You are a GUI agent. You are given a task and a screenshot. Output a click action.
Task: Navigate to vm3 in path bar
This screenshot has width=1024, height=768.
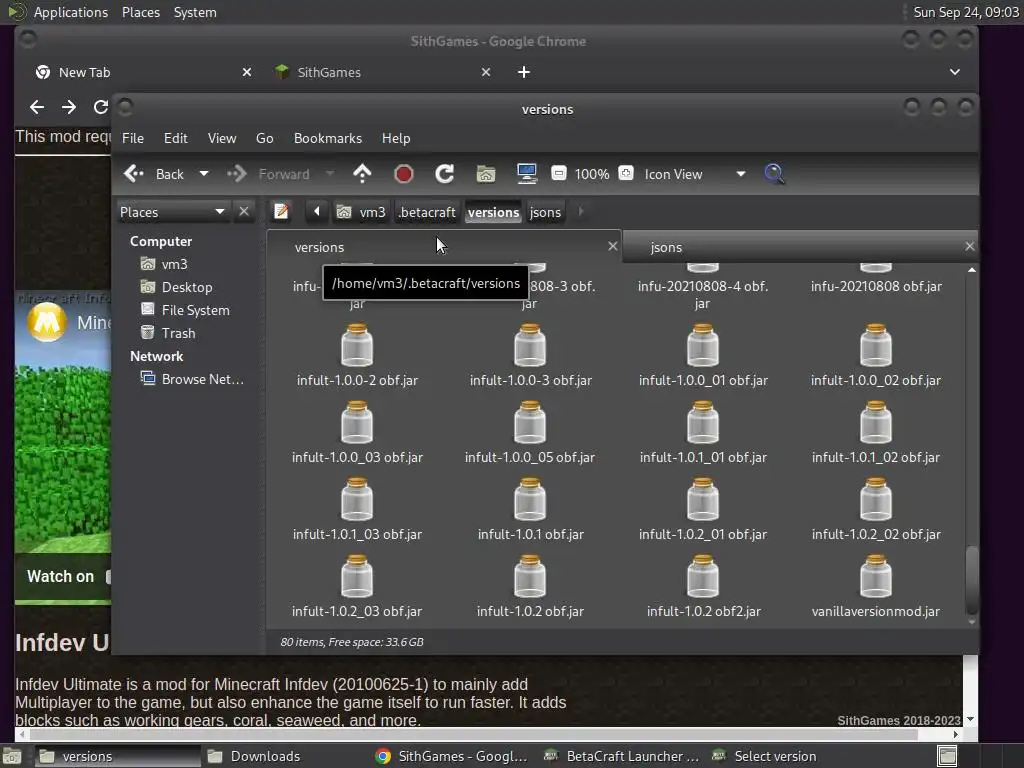click(x=361, y=212)
